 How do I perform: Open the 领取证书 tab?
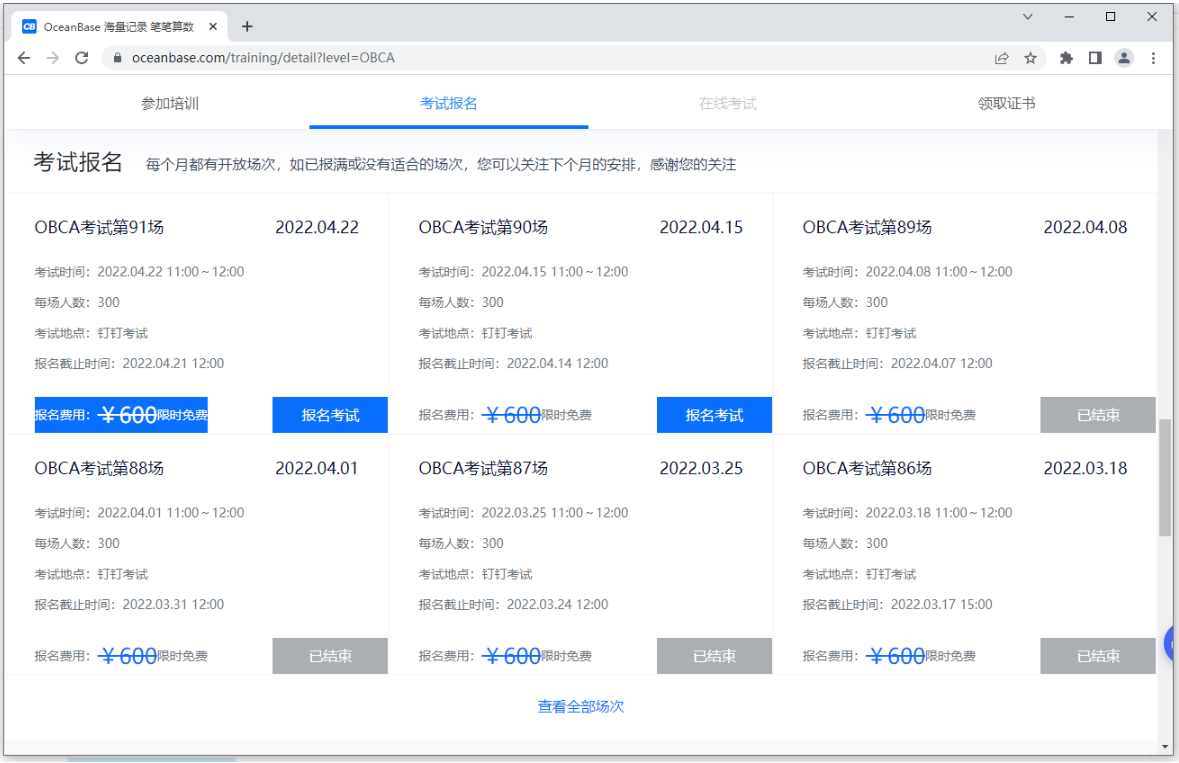(x=1007, y=104)
